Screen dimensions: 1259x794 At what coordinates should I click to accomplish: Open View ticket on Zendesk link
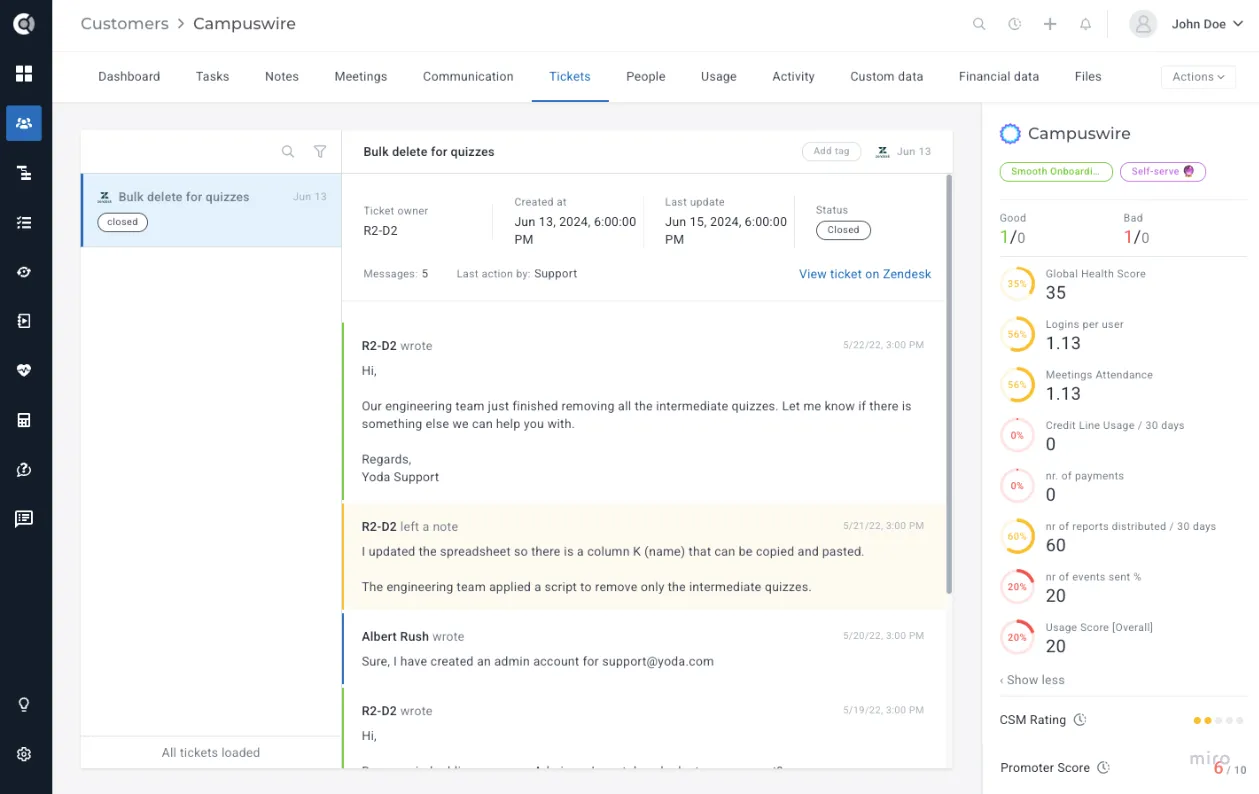tap(865, 274)
